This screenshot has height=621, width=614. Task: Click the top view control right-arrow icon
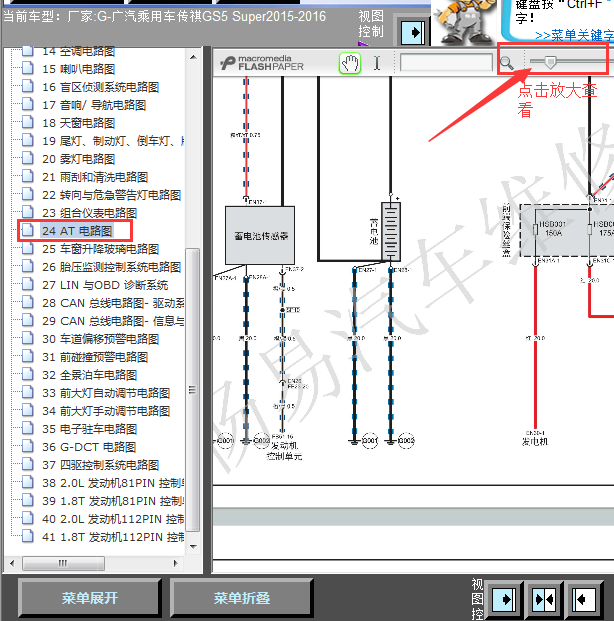tap(413, 32)
